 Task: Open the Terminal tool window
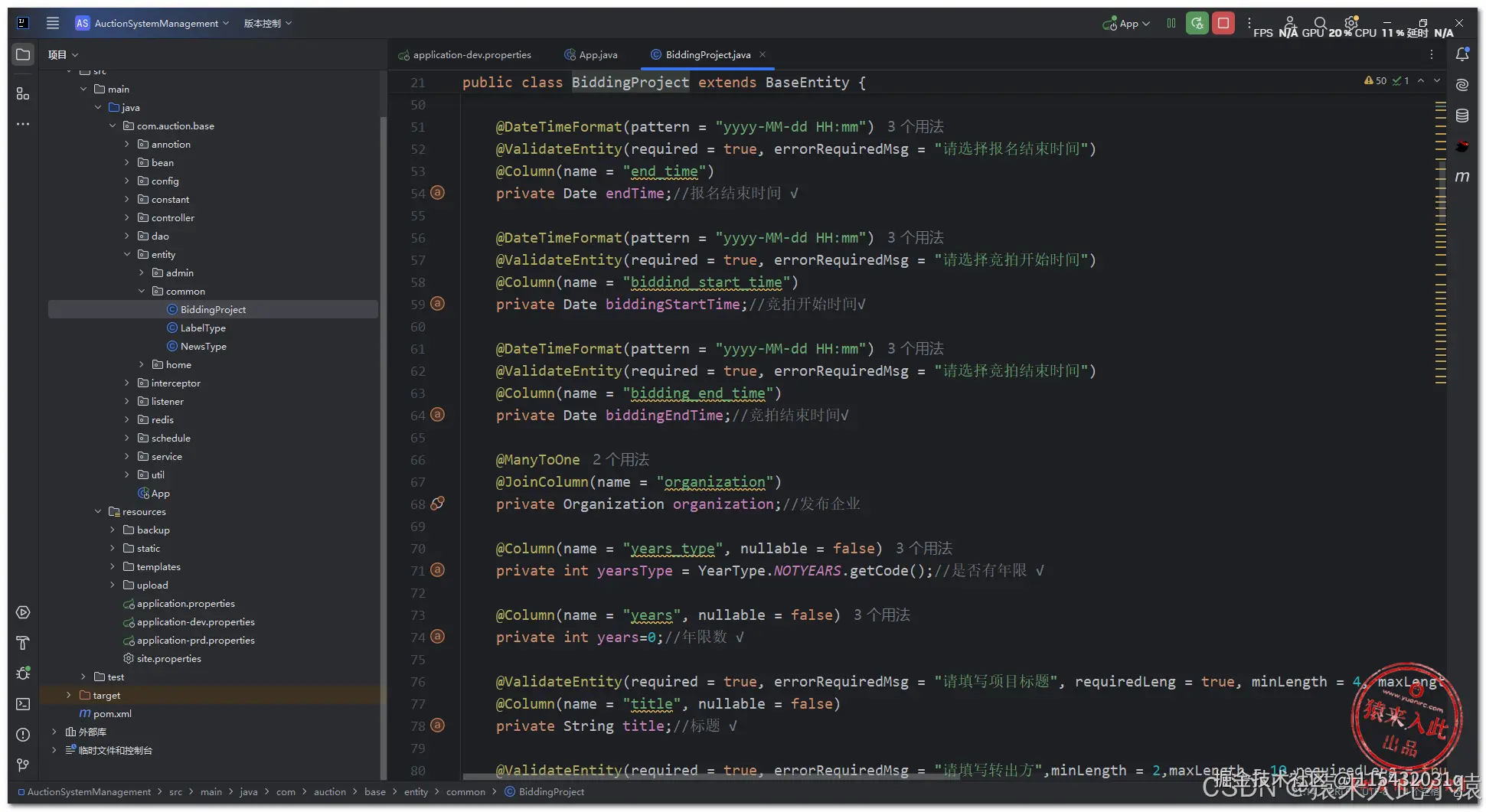[23, 704]
